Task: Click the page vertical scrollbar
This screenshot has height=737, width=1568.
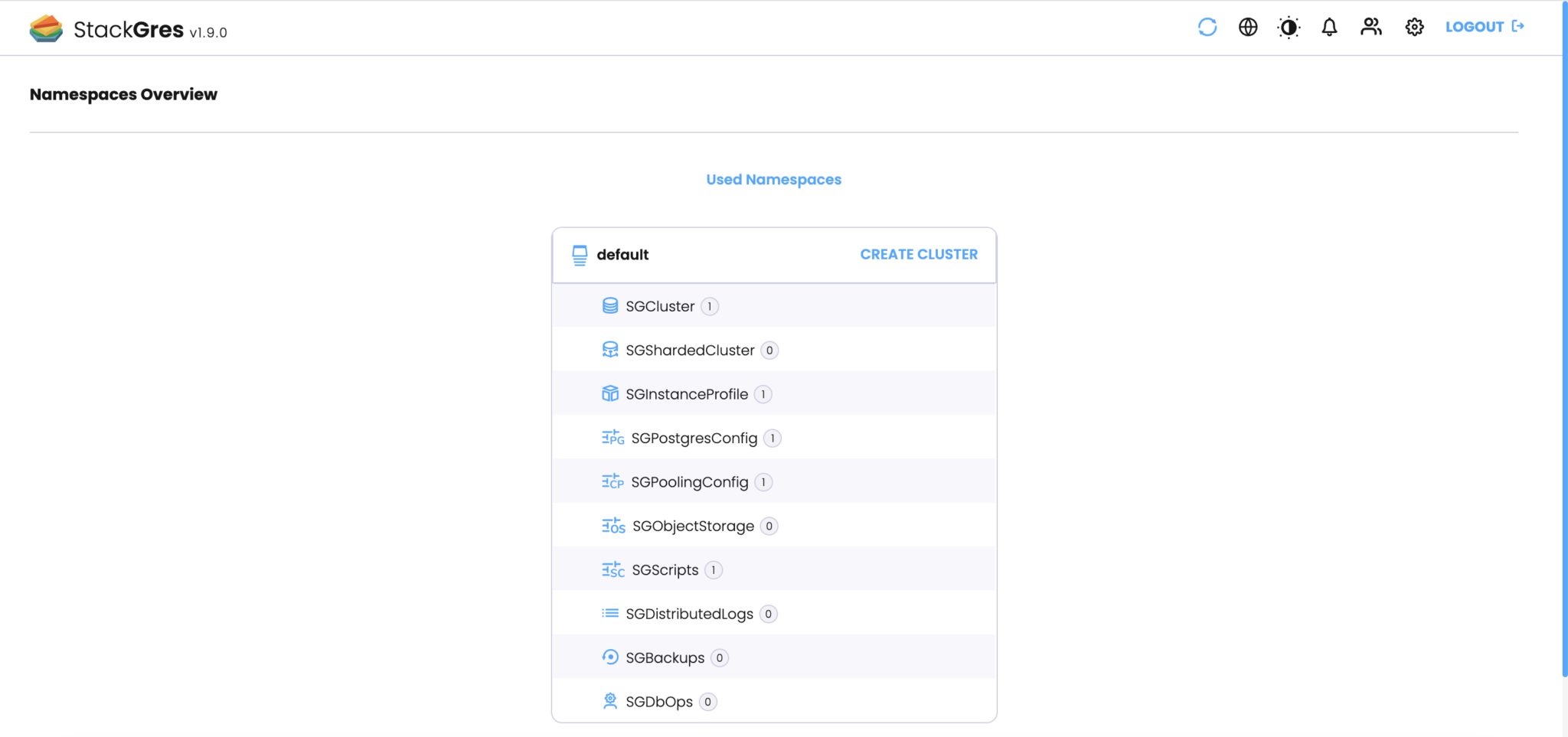Action: 1565,339
